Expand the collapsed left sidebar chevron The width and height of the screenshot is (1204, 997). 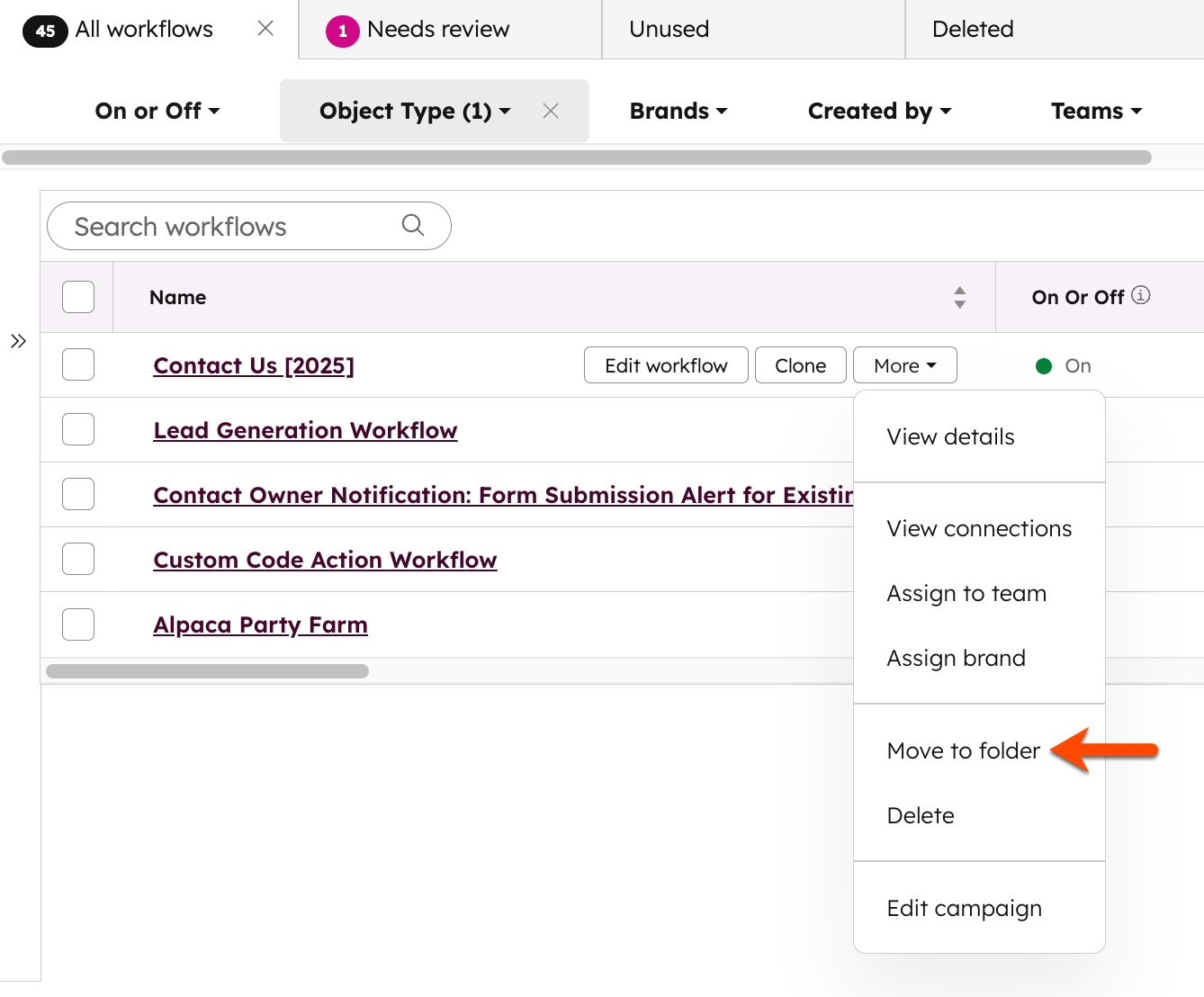18,341
